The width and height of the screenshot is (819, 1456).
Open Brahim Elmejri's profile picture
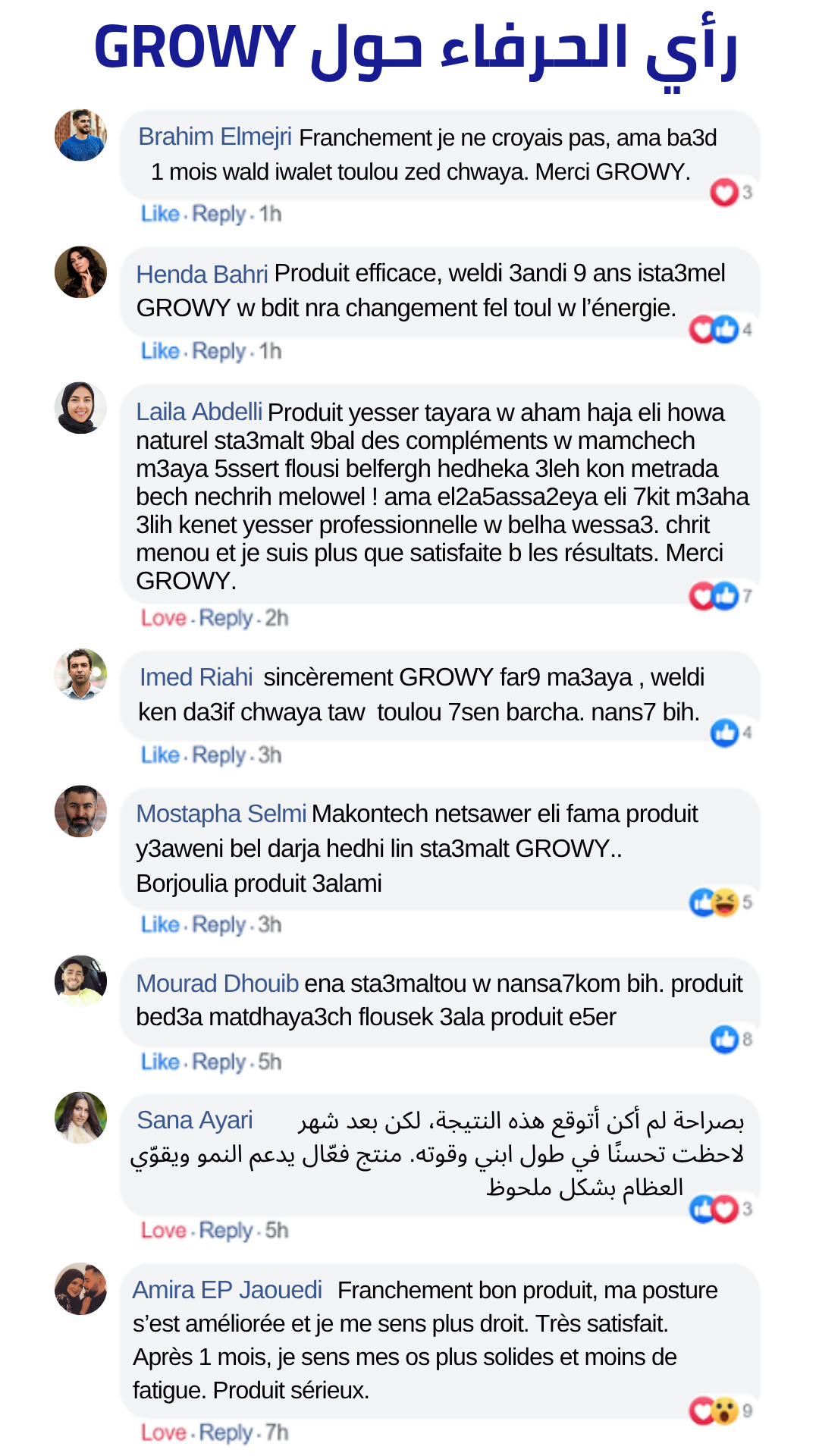(80, 135)
